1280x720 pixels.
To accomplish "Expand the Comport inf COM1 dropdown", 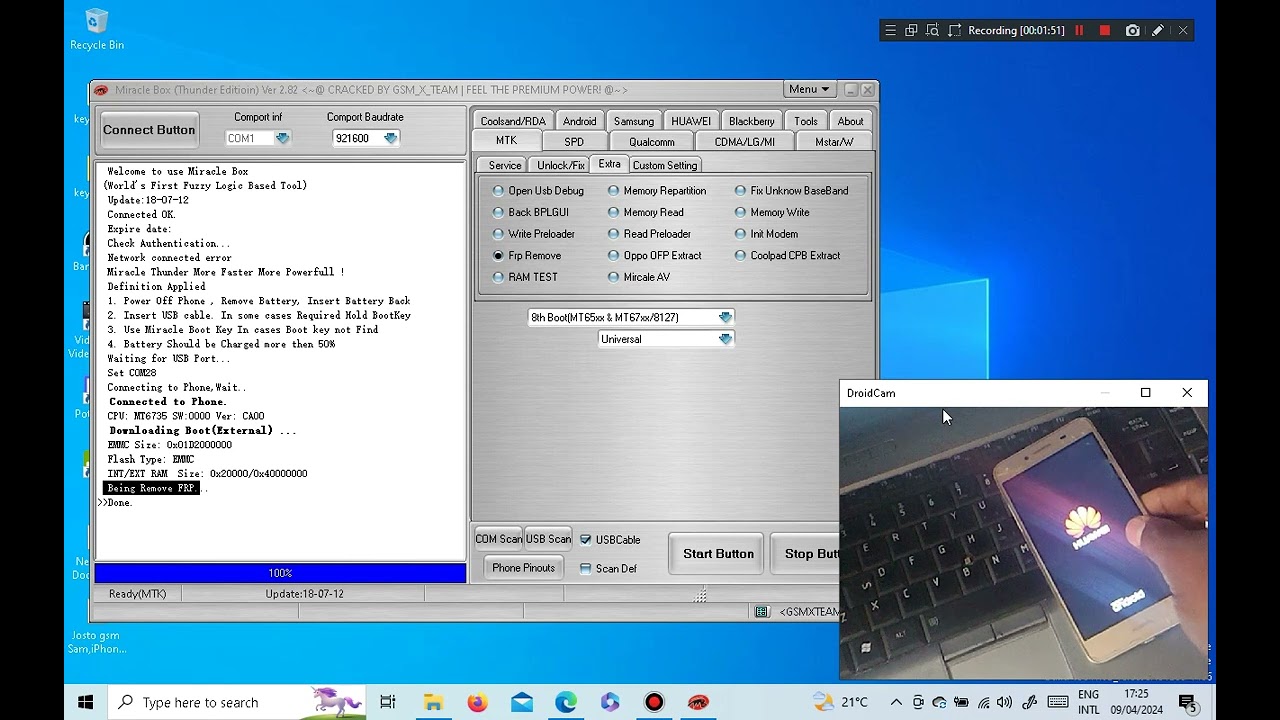I will (282, 139).
